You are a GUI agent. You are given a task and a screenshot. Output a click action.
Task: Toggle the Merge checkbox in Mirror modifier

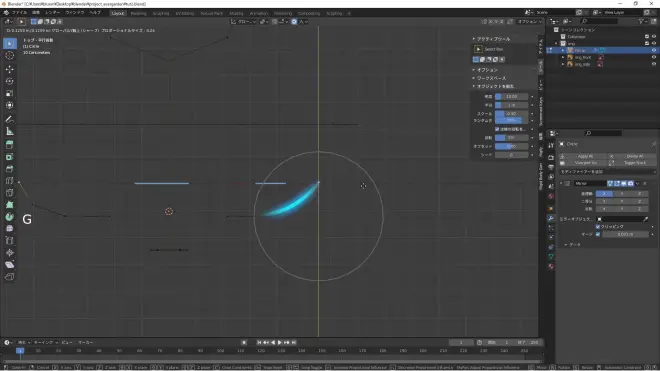click(x=598, y=234)
